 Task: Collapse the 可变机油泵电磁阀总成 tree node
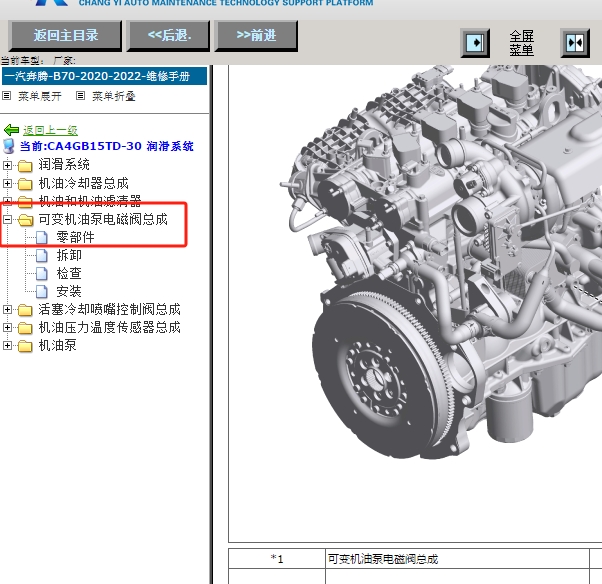[x=8, y=219]
